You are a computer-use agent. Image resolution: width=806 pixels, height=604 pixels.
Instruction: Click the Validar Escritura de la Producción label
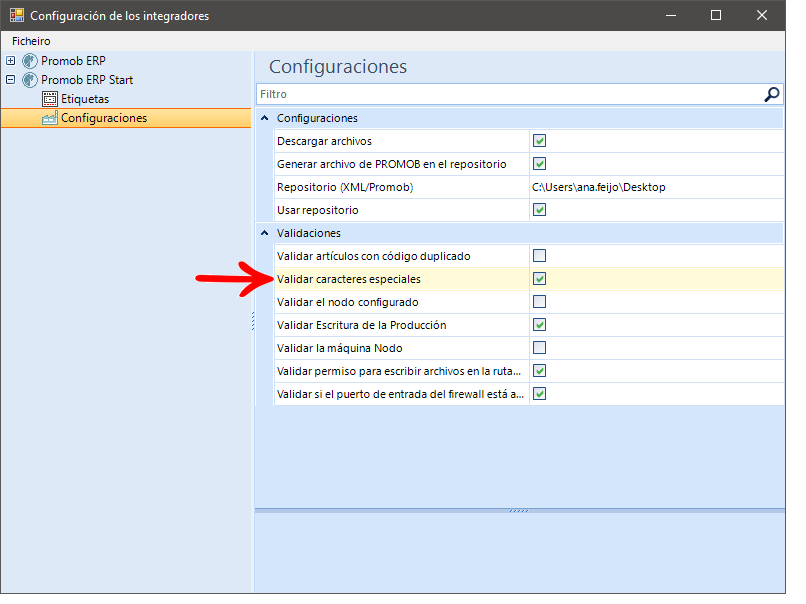click(x=361, y=325)
